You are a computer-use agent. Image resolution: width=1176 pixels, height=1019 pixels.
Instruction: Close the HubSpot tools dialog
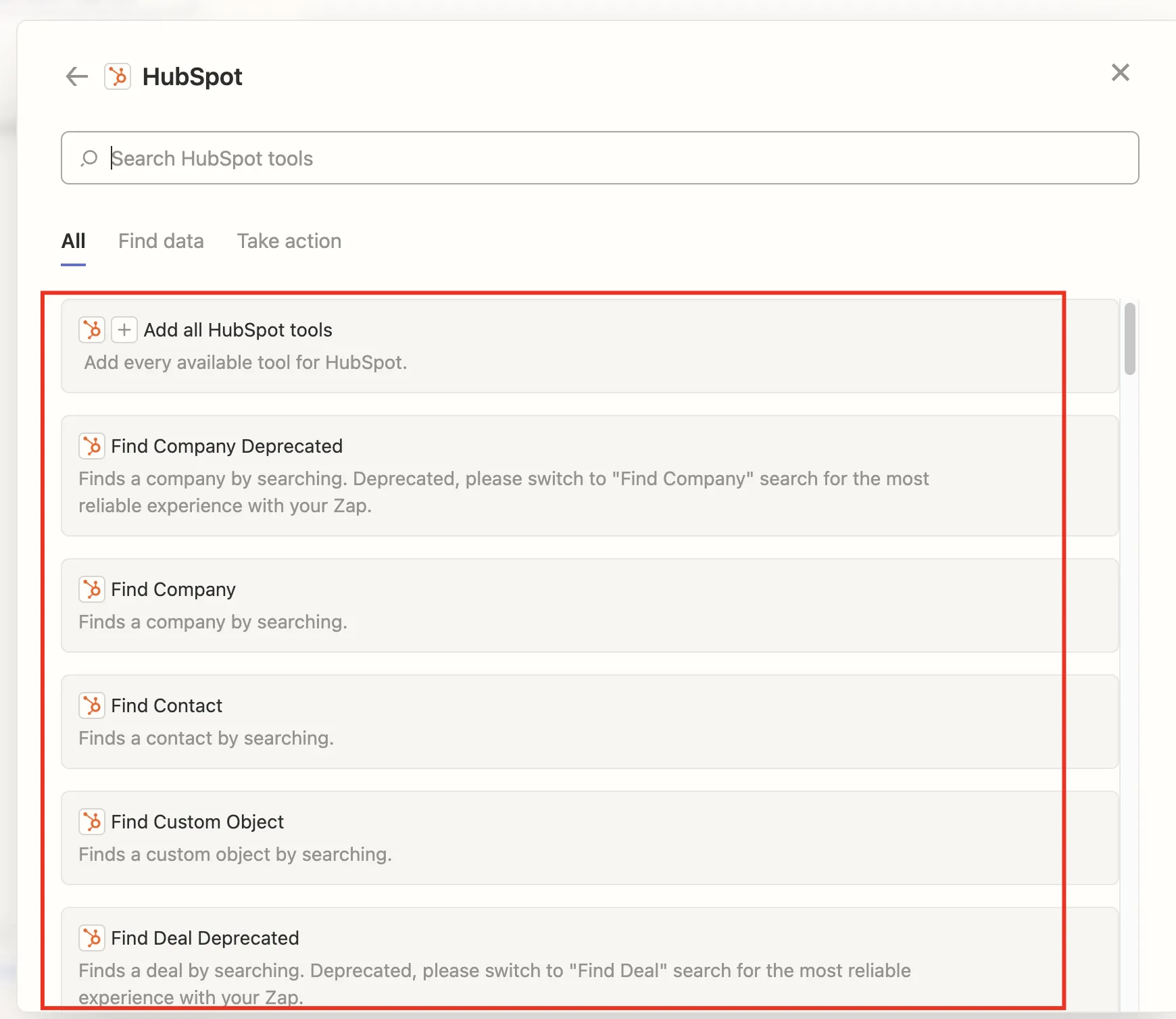[x=1120, y=72]
